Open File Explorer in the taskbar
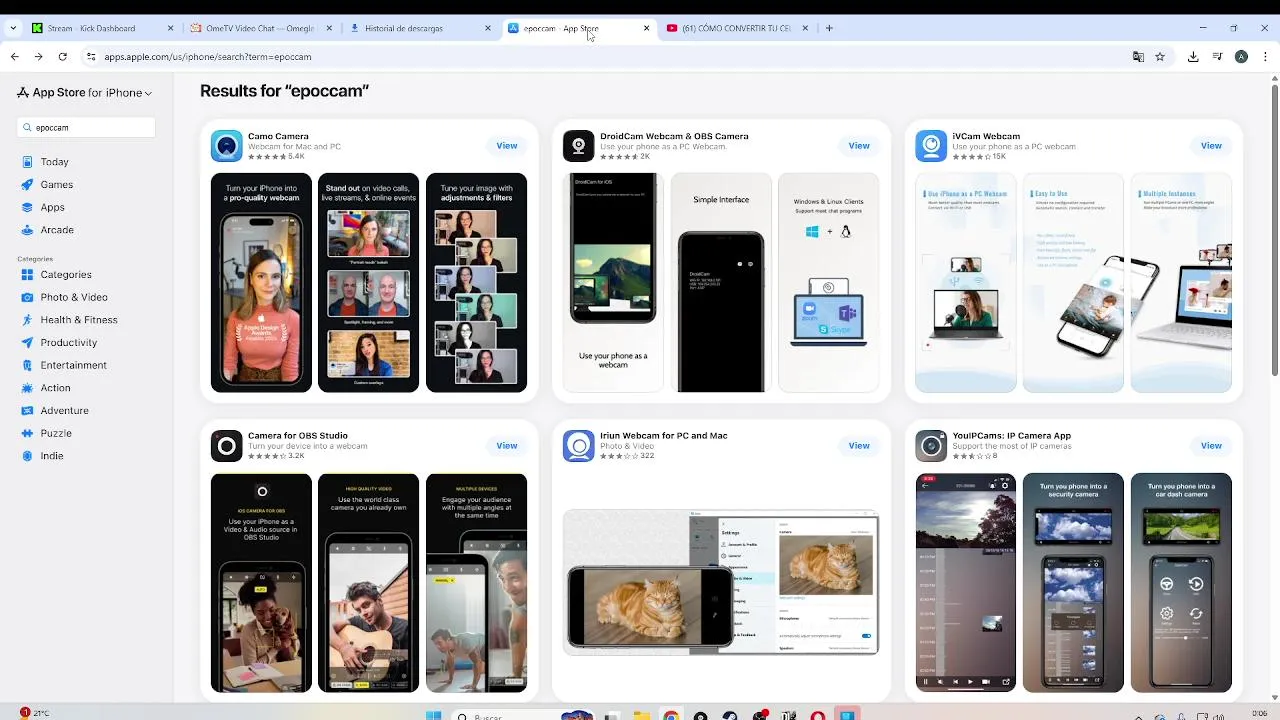Viewport: 1280px width, 720px height. (x=641, y=715)
